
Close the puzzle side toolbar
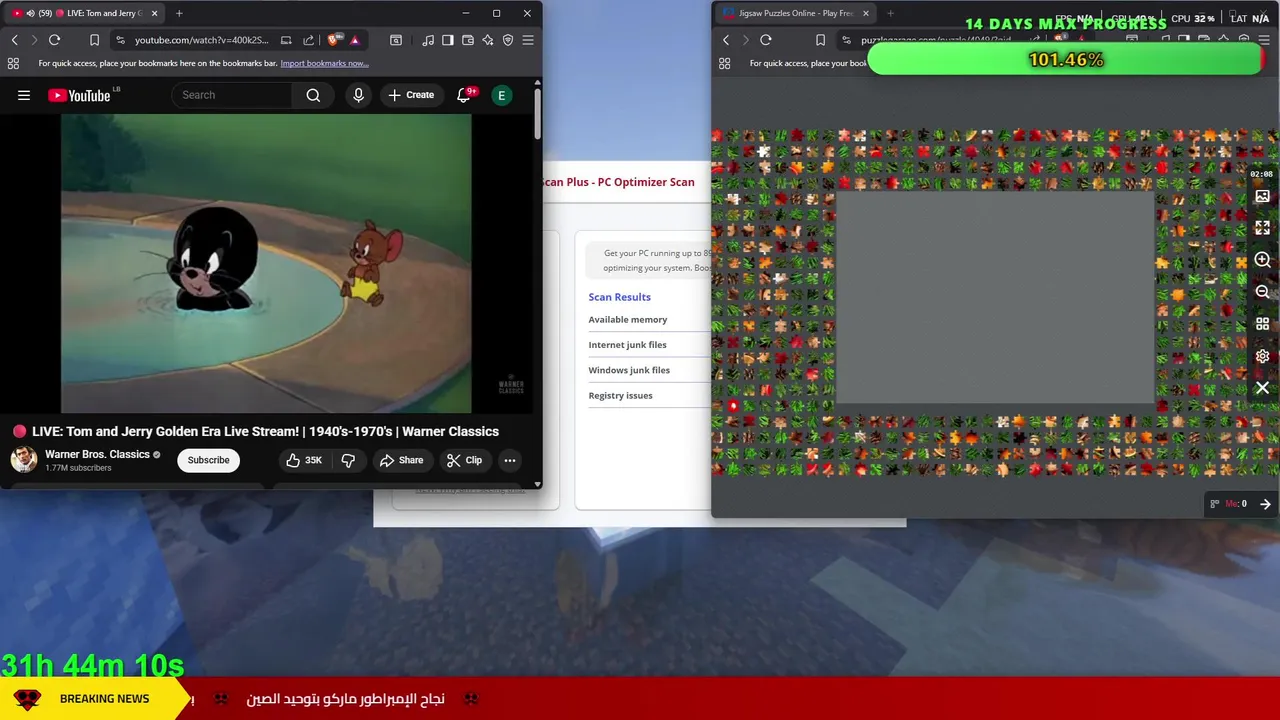coord(1262,388)
